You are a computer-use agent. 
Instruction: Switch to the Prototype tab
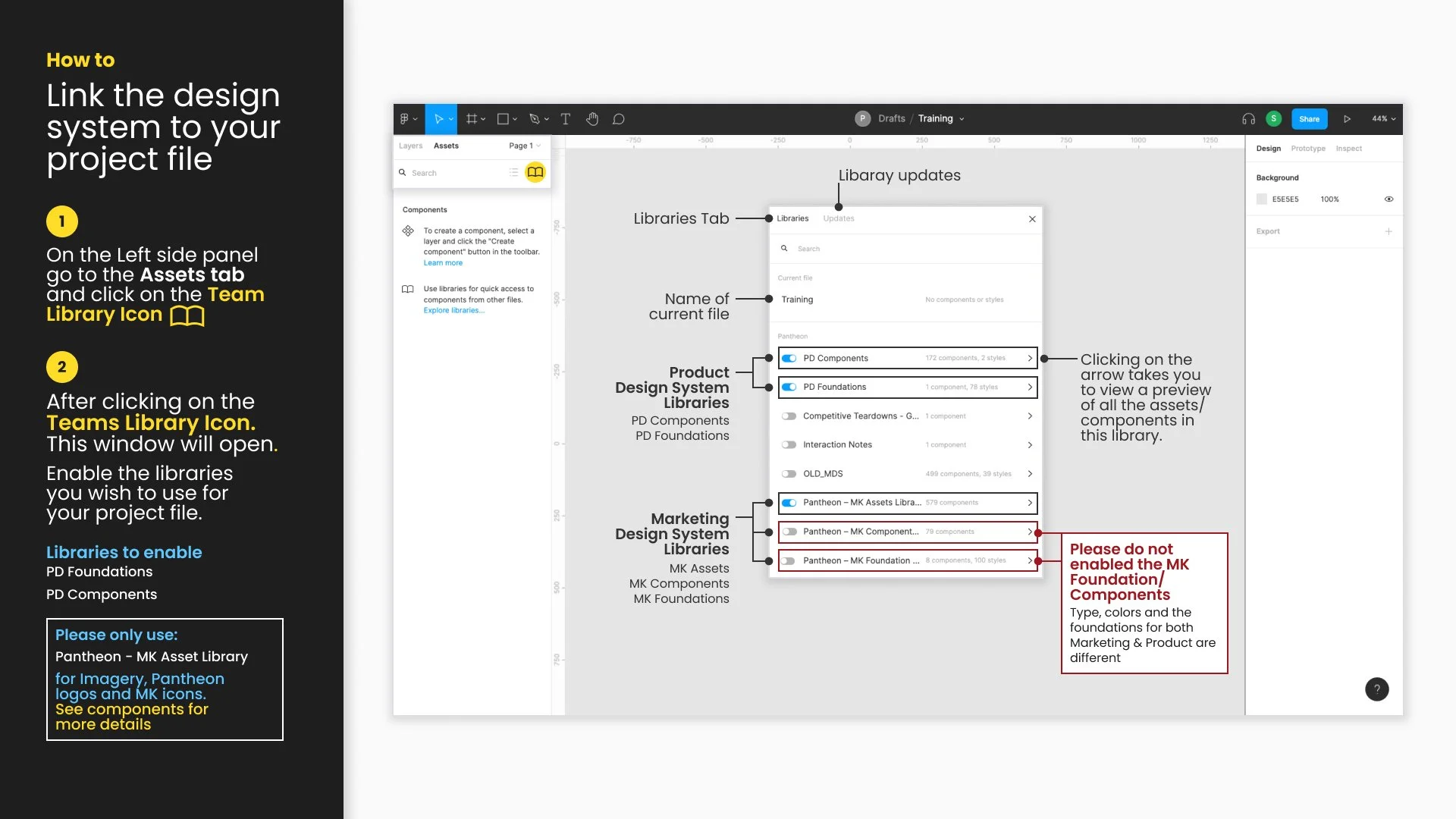1308,149
